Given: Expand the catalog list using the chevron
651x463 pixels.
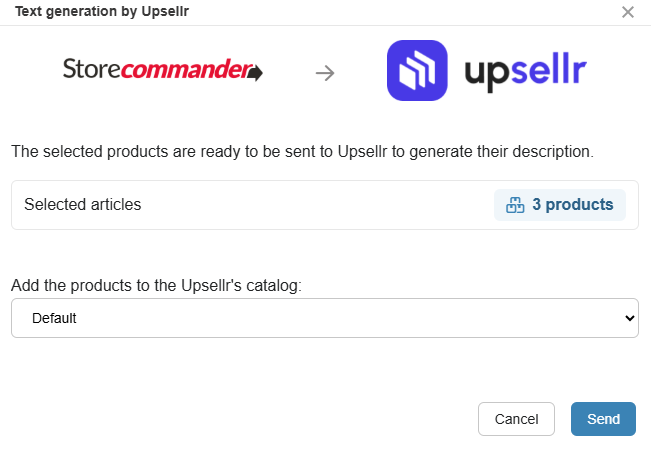Looking at the screenshot, I should [629, 318].
